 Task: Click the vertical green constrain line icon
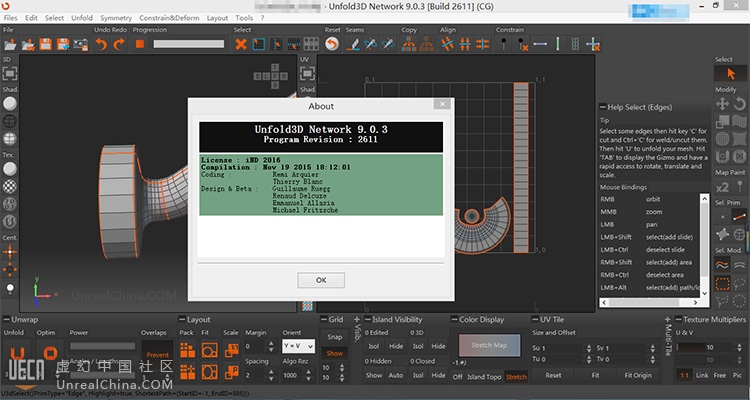(557, 44)
